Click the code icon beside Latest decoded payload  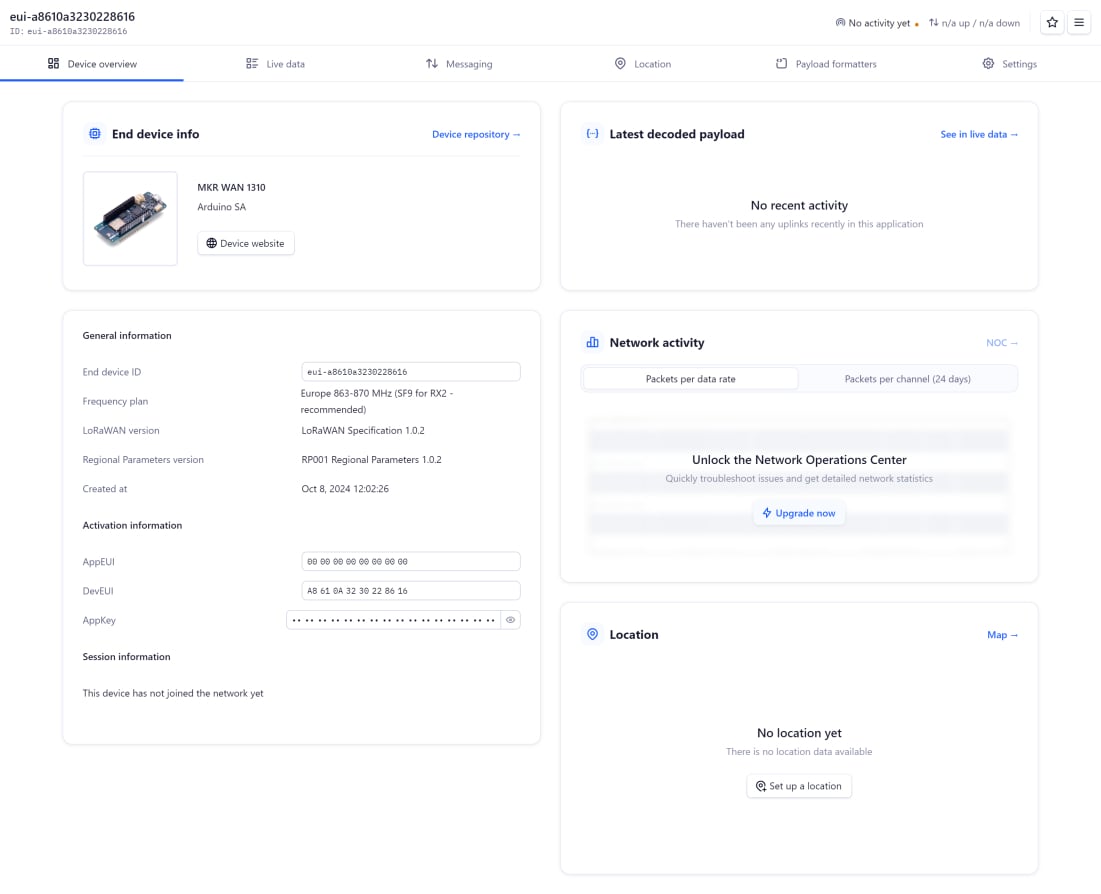[593, 132]
